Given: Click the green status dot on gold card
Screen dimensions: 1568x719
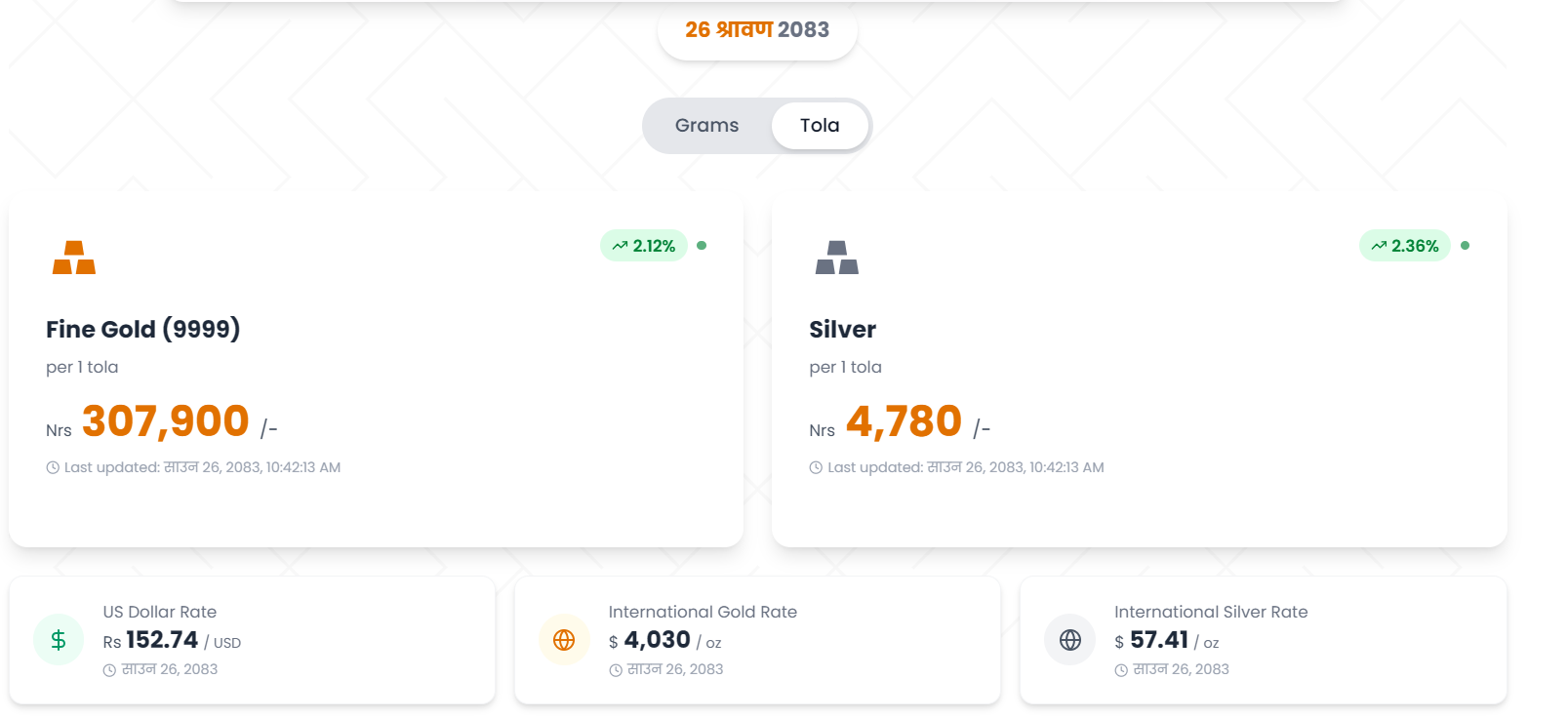Looking at the screenshot, I should (702, 246).
